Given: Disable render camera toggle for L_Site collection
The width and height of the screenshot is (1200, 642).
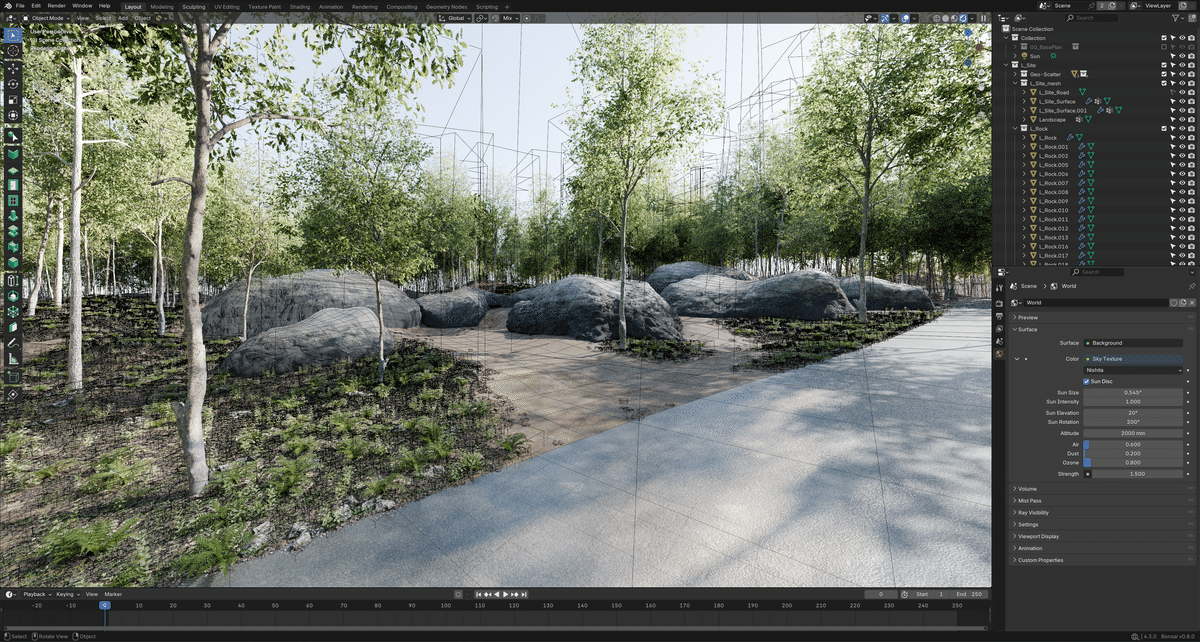Looking at the screenshot, I should pyautogui.click(x=1191, y=65).
